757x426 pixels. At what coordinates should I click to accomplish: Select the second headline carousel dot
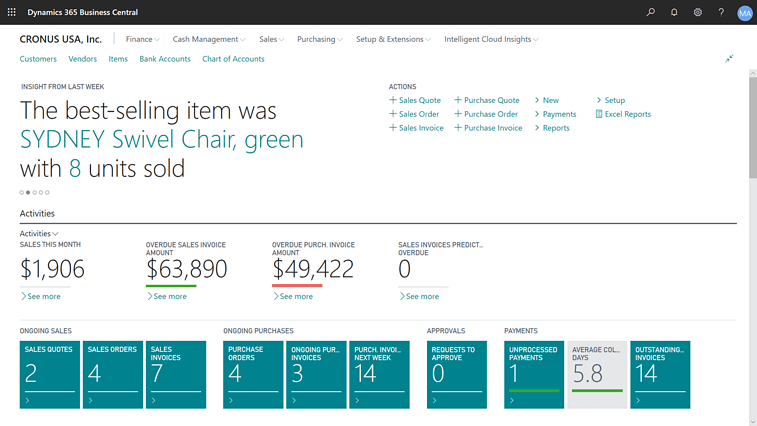click(x=28, y=192)
